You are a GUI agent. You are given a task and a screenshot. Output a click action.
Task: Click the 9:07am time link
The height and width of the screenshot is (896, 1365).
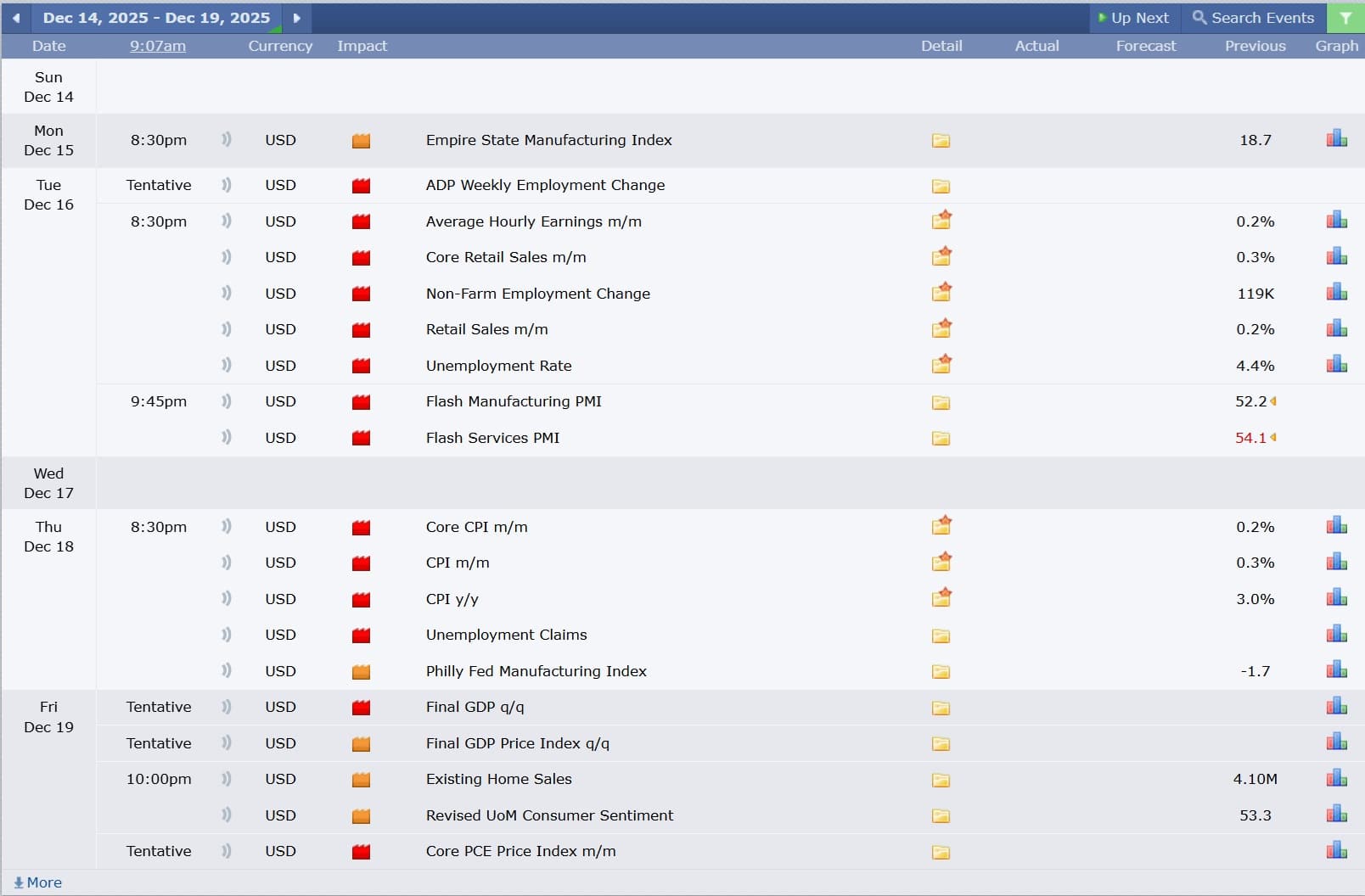point(157,46)
